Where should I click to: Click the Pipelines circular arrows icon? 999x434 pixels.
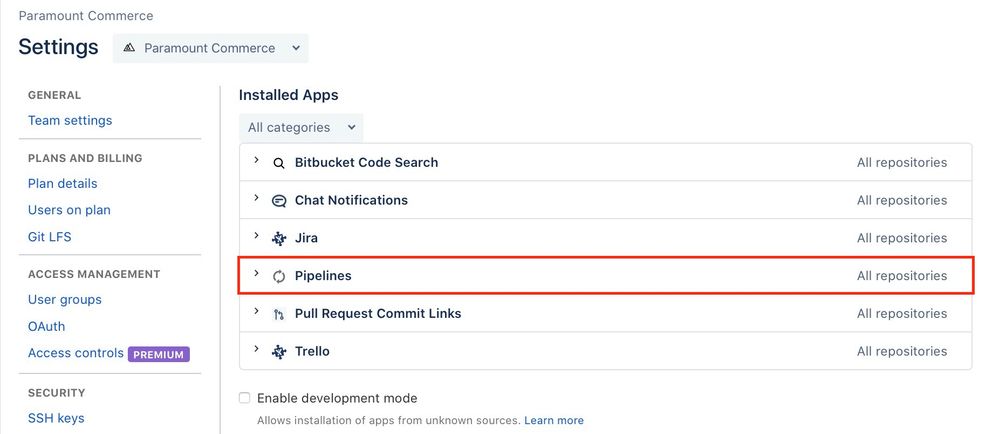[x=278, y=276]
